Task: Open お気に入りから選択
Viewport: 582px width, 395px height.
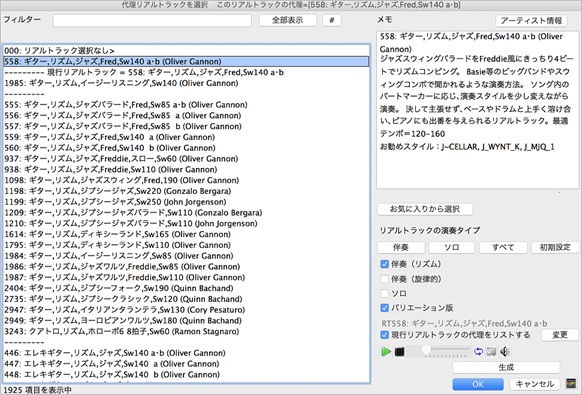Action: pyautogui.click(x=425, y=209)
